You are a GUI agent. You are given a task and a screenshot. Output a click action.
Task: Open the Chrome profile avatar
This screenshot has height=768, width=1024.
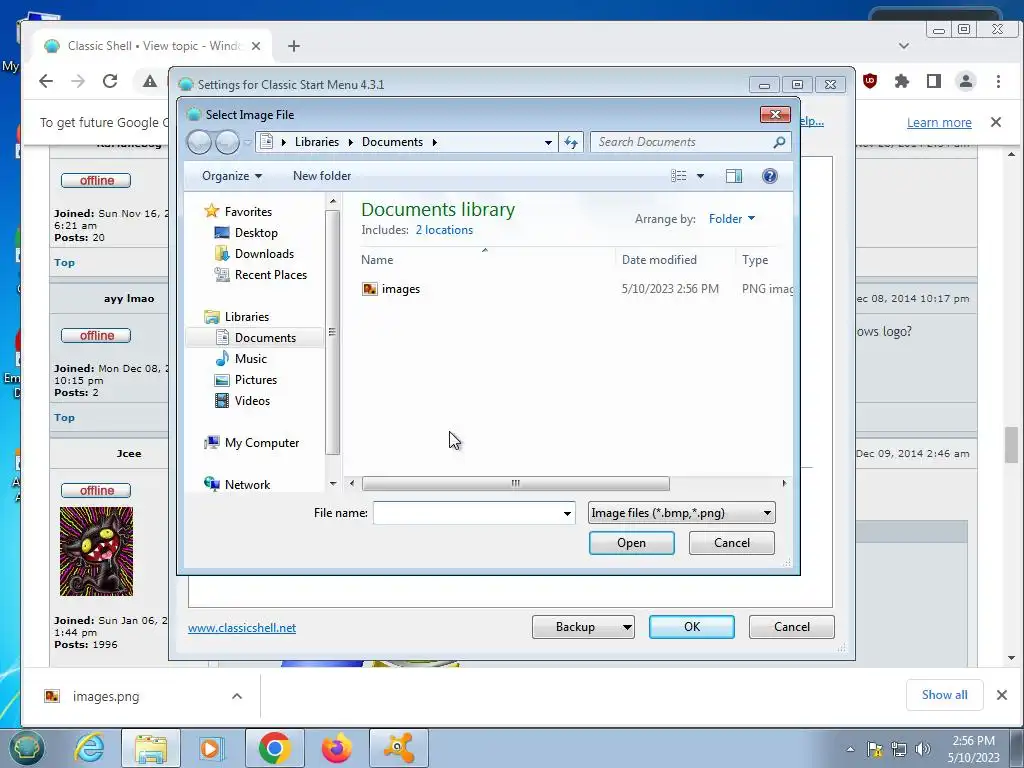[x=966, y=81]
